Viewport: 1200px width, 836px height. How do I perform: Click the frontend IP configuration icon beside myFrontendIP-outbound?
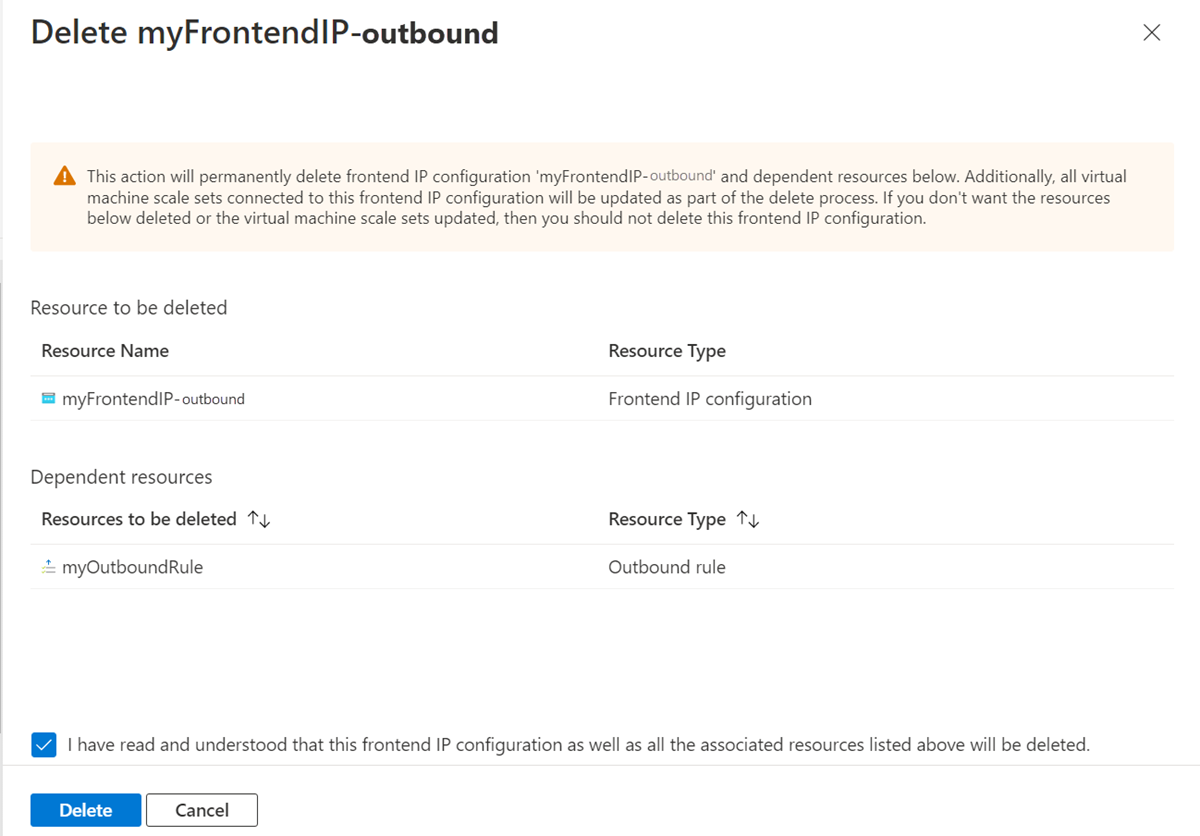click(x=47, y=398)
